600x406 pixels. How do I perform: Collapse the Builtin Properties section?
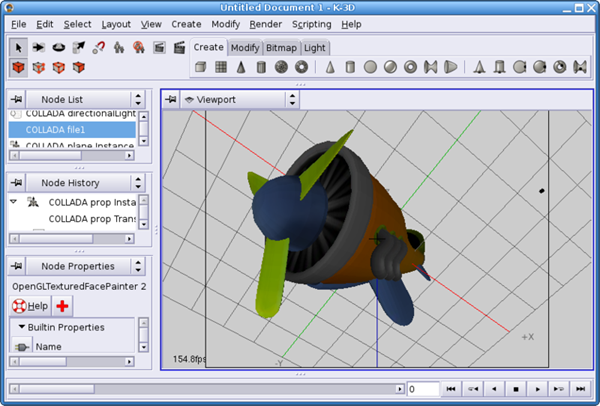[x=22, y=327]
